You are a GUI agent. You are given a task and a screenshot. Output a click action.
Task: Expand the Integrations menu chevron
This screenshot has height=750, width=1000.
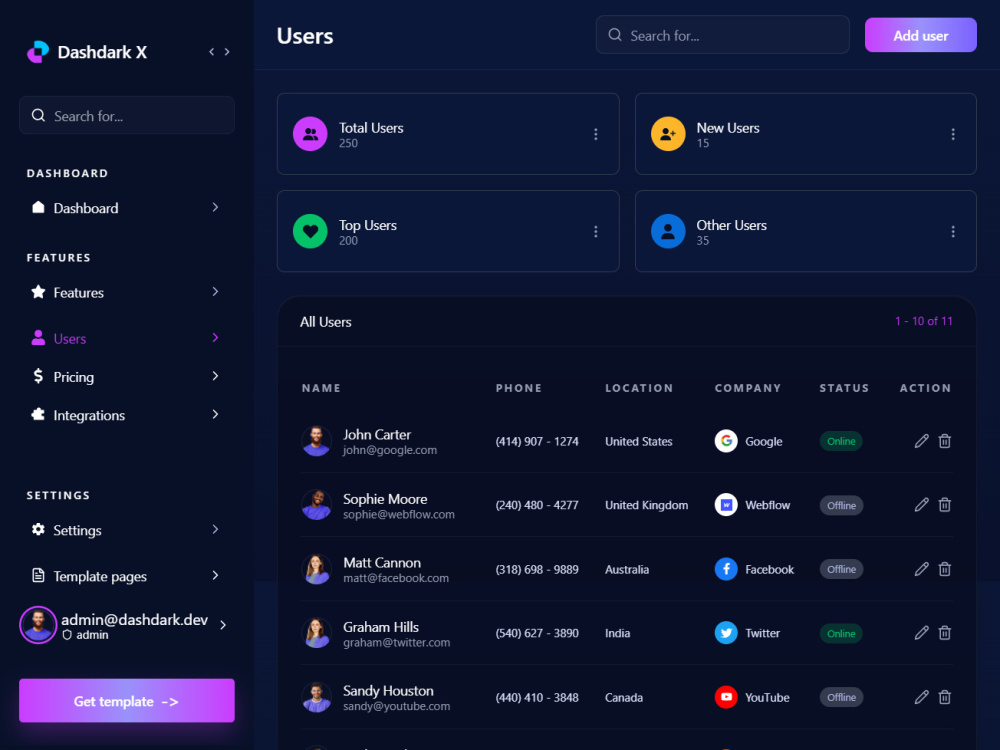click(x=215, y=414)
